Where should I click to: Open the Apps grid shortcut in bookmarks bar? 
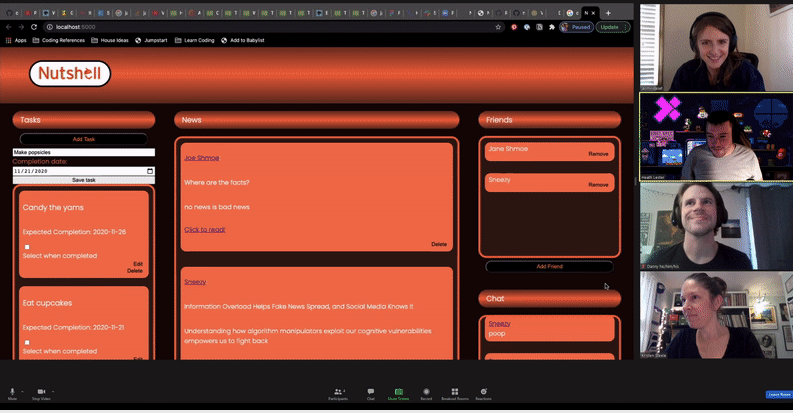pyautogui.click(x=16, y=40)
